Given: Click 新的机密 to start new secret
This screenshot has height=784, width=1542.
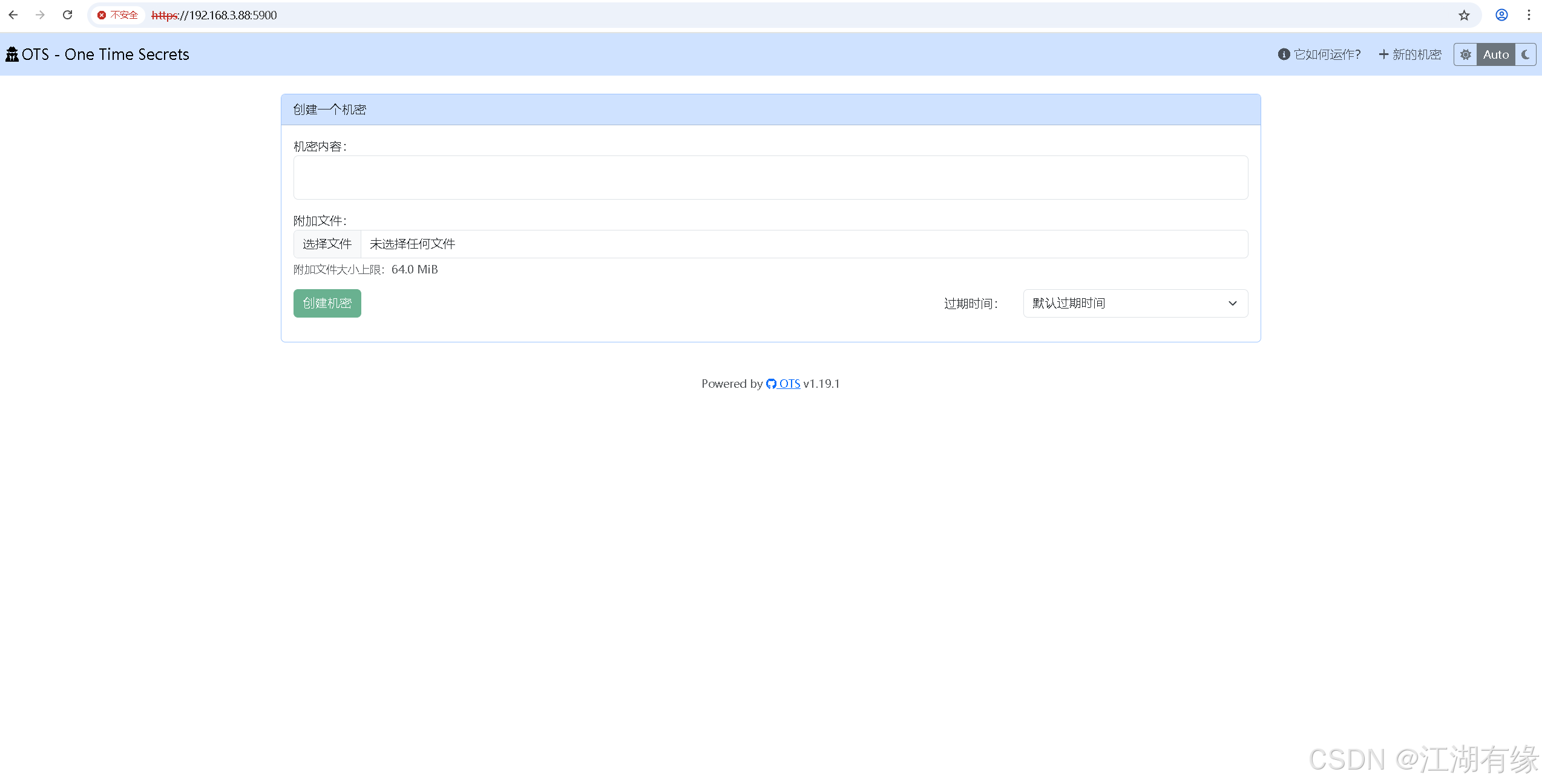Looking at the screenshot, I should 1410,54.
